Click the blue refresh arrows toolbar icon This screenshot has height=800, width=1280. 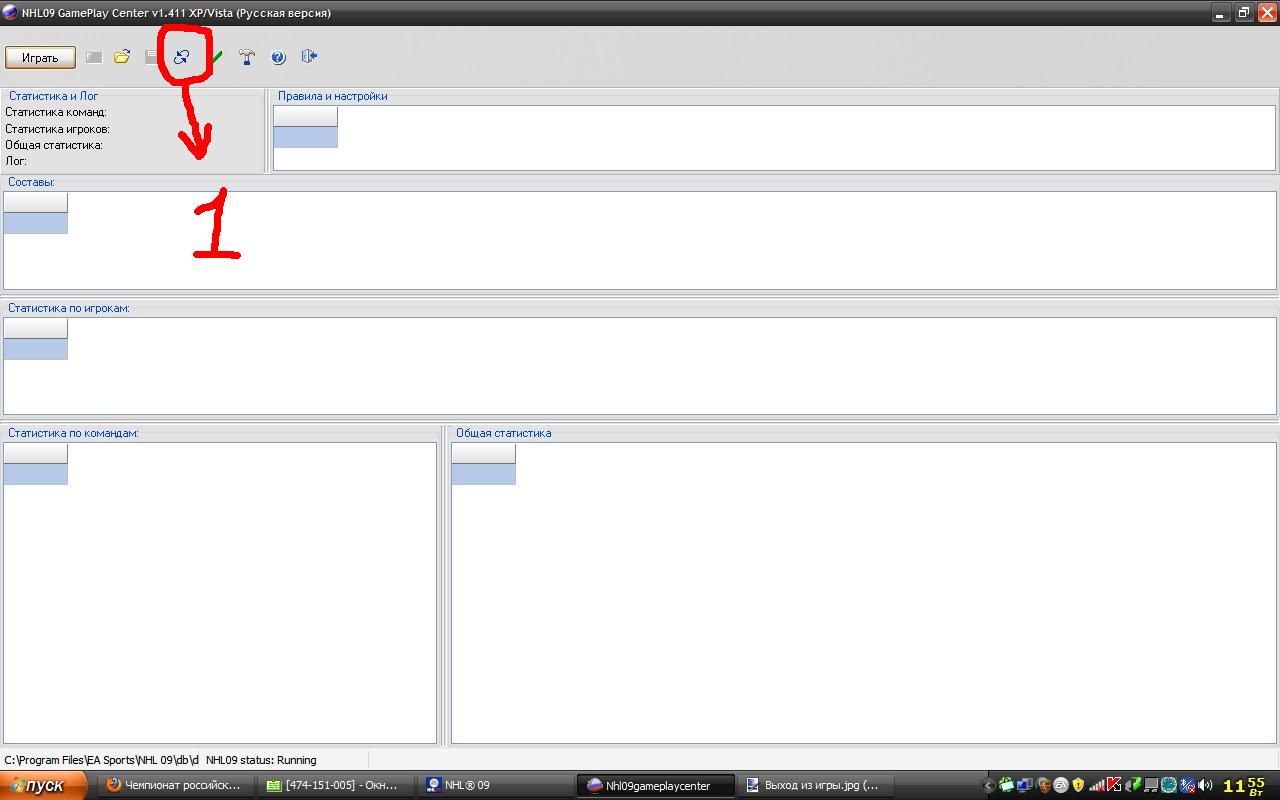181,57
